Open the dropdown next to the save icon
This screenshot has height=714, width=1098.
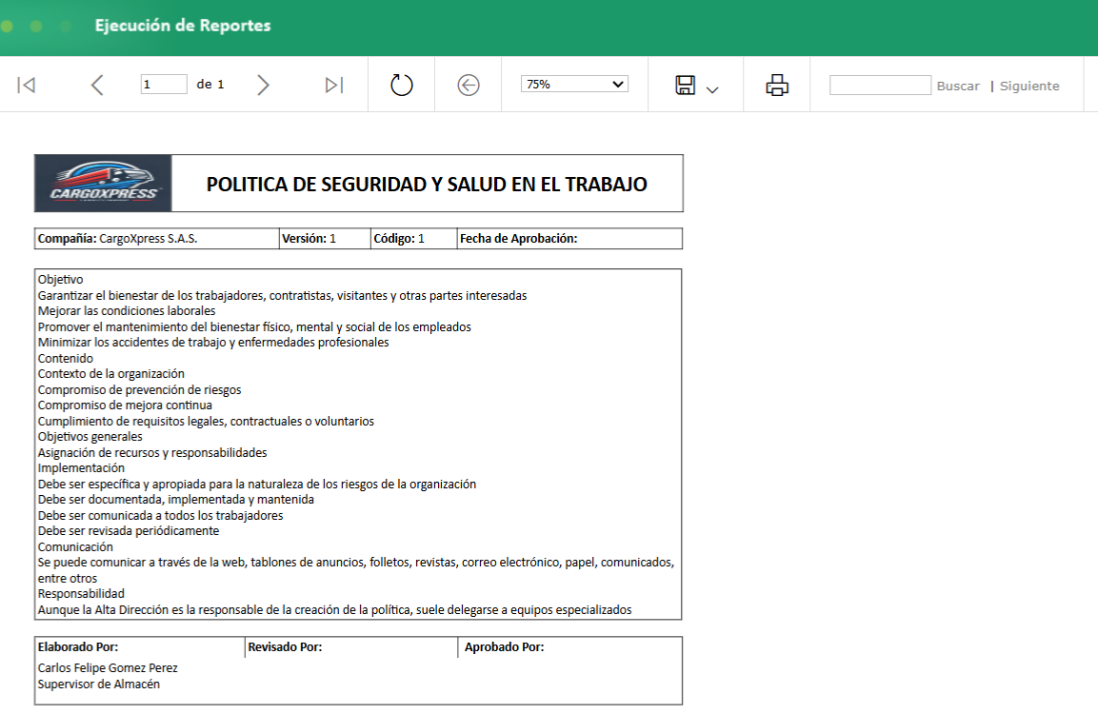click(x=710, y=90)
